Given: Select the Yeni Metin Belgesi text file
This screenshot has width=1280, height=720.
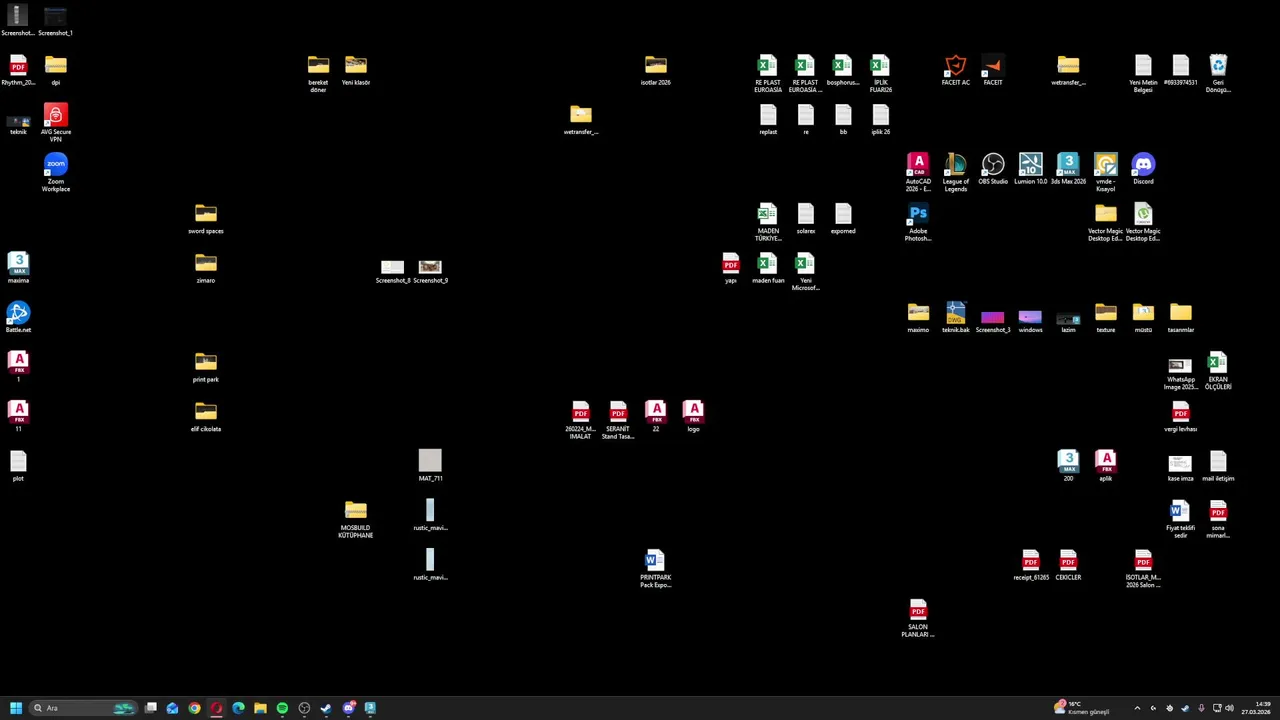Looking at the screenshot, I should [x=1143, y=74].
